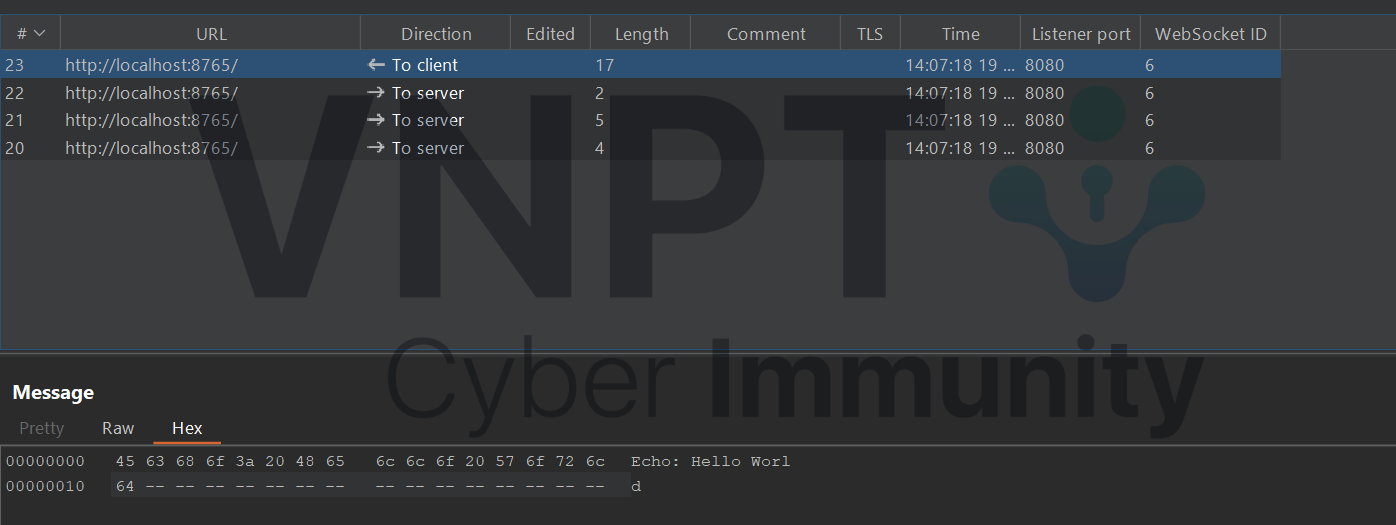
Task: Select message row number 22
Action: pyautogui.click(x=640, y=93)
